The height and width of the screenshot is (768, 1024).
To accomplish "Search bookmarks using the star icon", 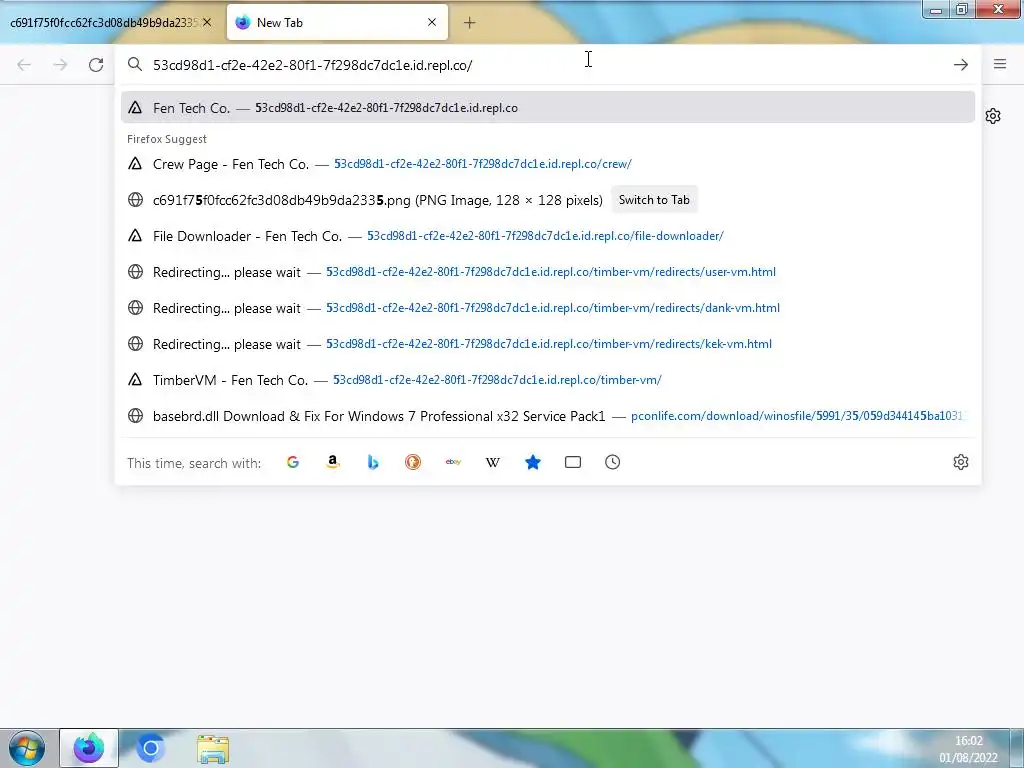I will point(533,462).
